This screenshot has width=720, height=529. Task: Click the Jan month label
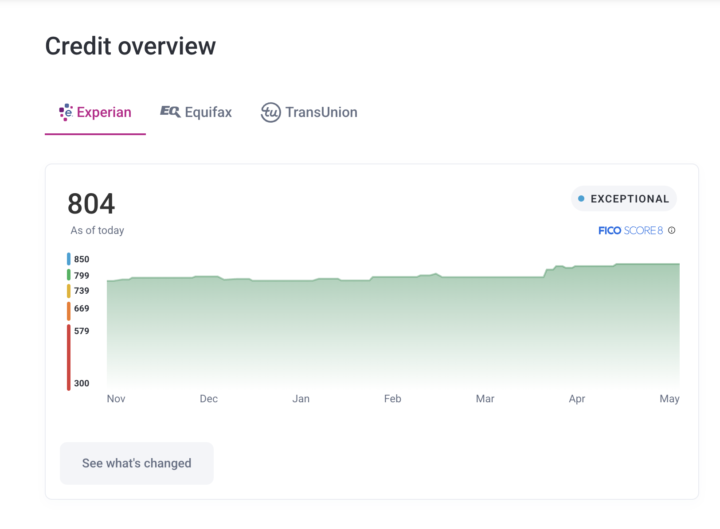pyautogui.click(x=301, y=399)
